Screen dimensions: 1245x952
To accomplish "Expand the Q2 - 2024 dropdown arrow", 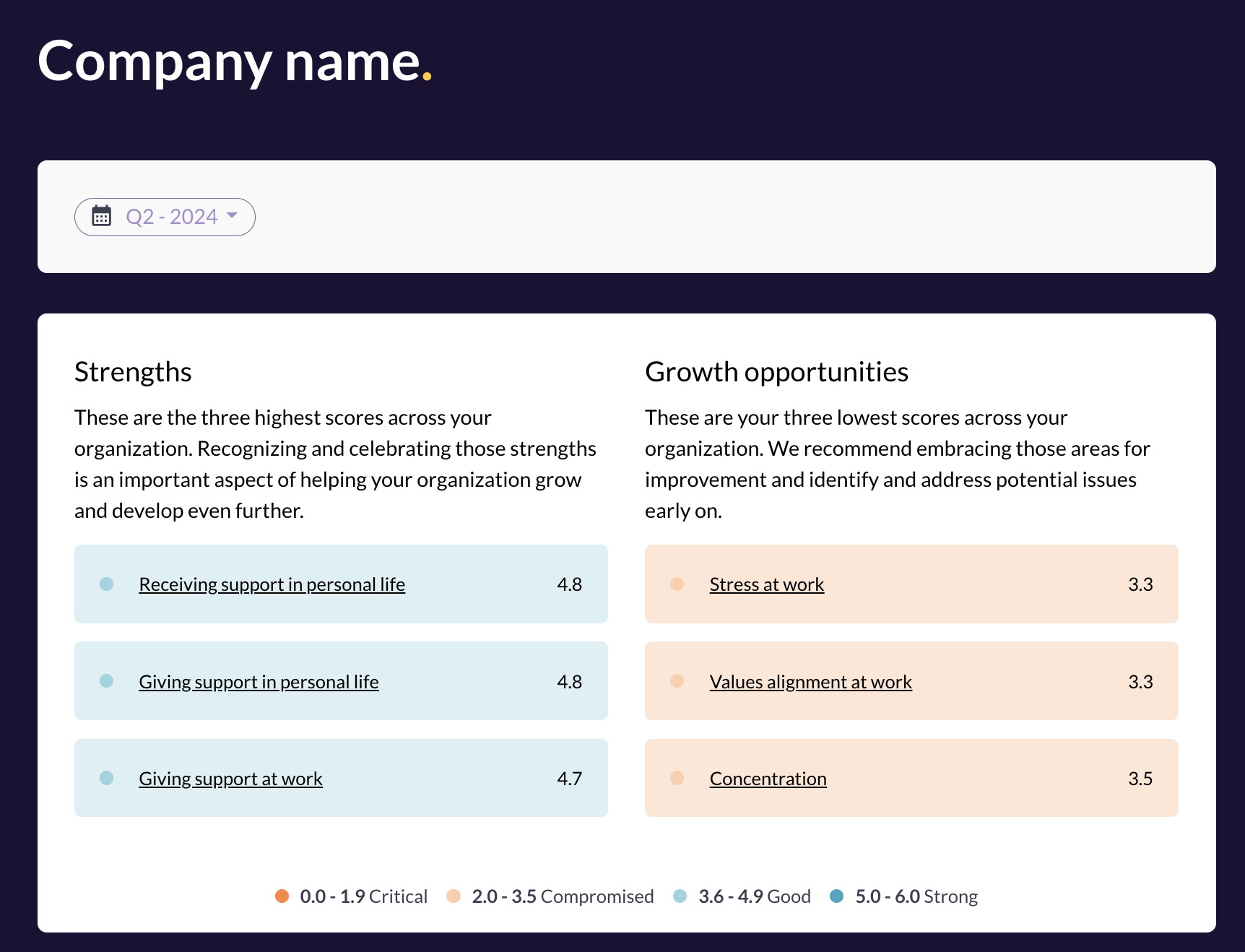I will pyautogui.click(x=232, y=215).
